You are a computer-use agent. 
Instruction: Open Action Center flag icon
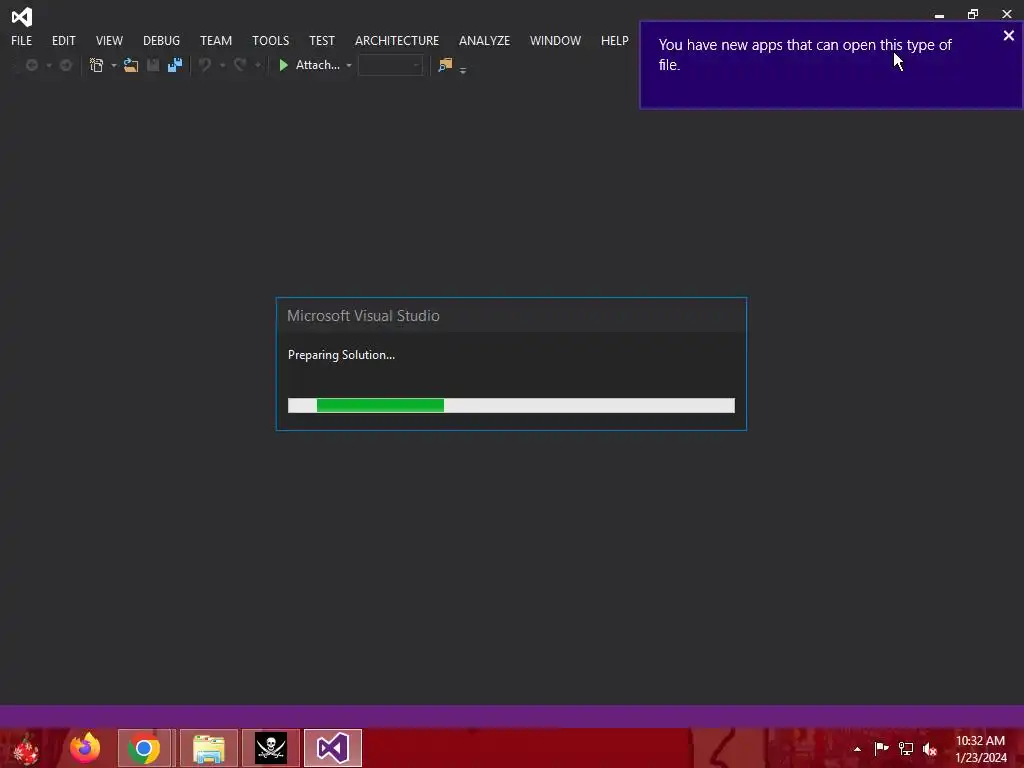881,748
